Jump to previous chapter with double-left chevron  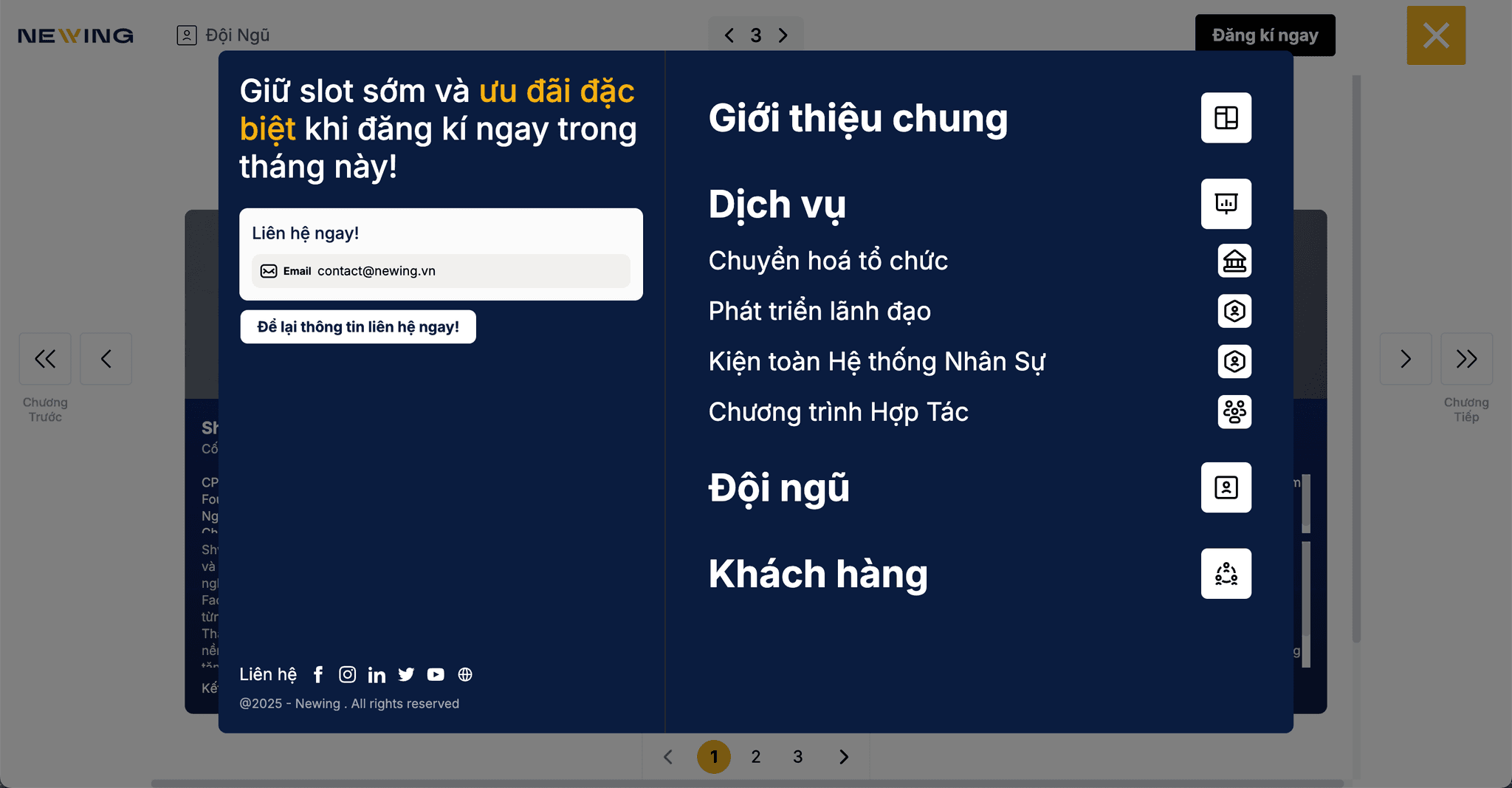[45, 359]
